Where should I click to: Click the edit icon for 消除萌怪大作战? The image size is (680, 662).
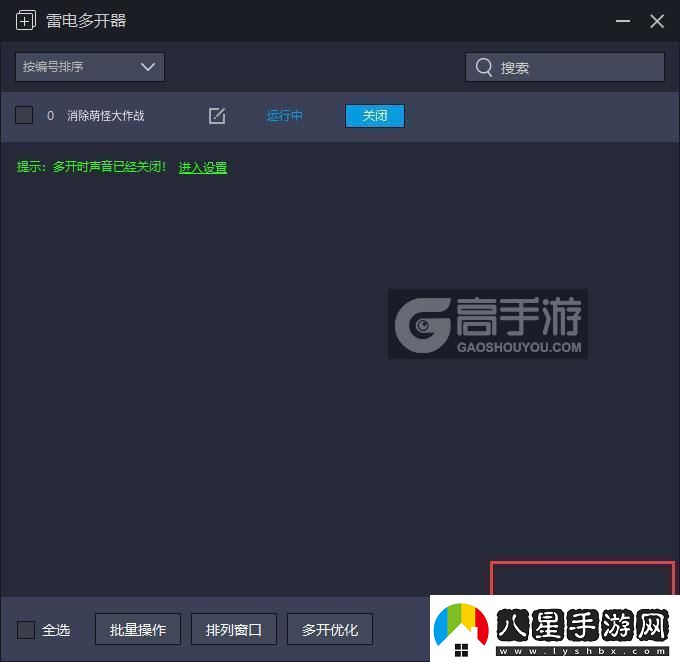point(217,116)
